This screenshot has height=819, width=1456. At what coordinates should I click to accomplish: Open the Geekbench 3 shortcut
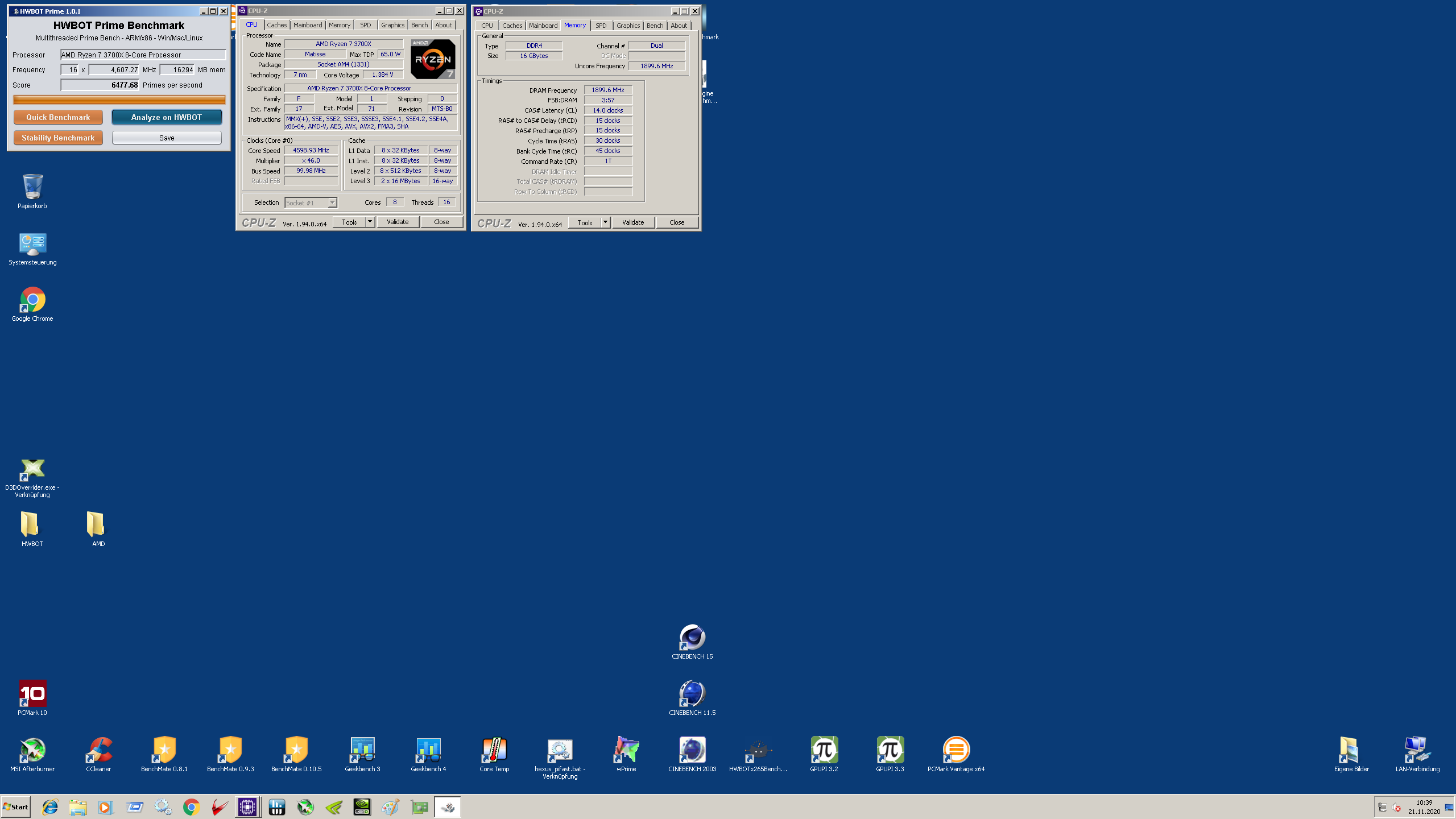pos(362,754)
